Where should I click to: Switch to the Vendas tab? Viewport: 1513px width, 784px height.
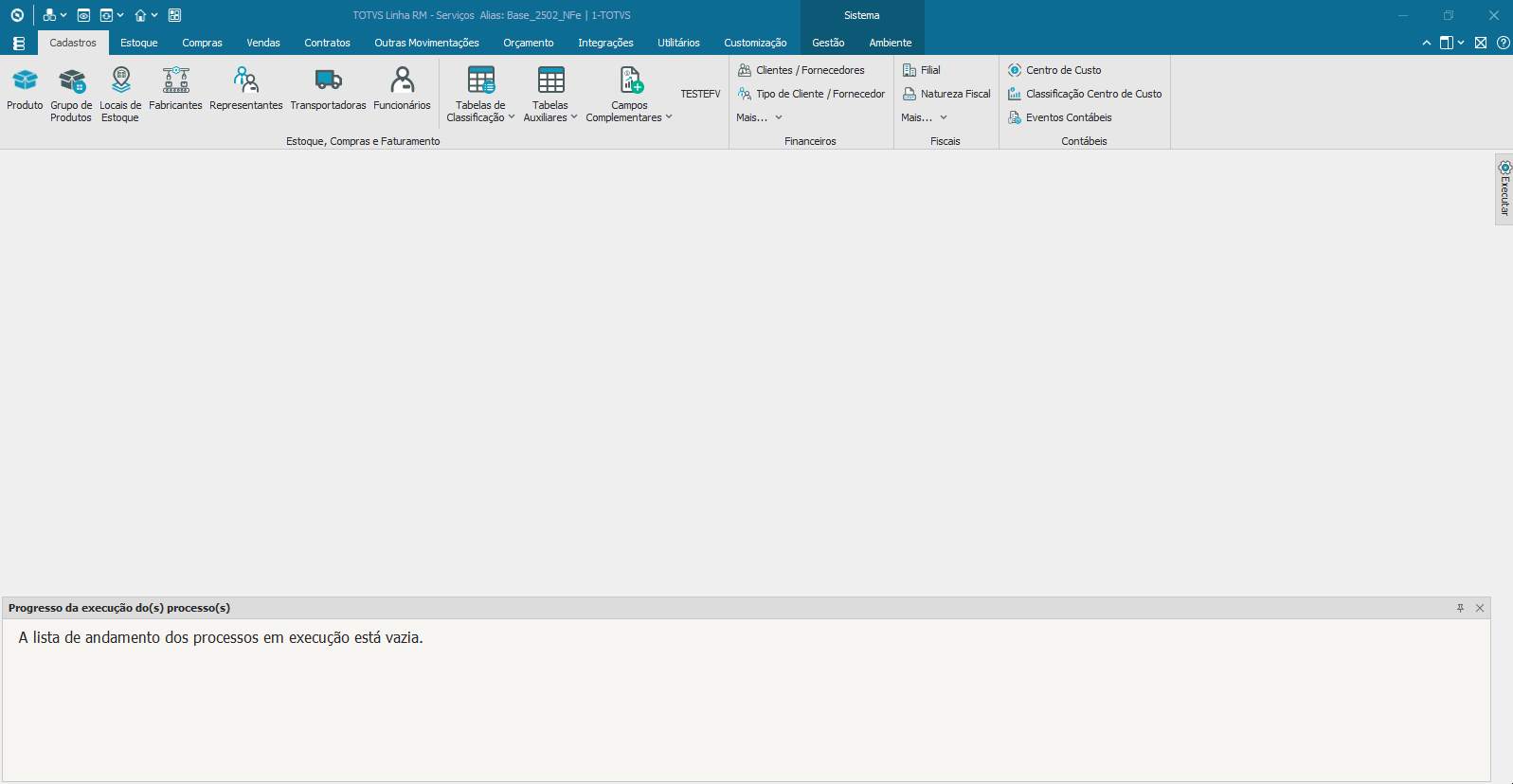263,43
